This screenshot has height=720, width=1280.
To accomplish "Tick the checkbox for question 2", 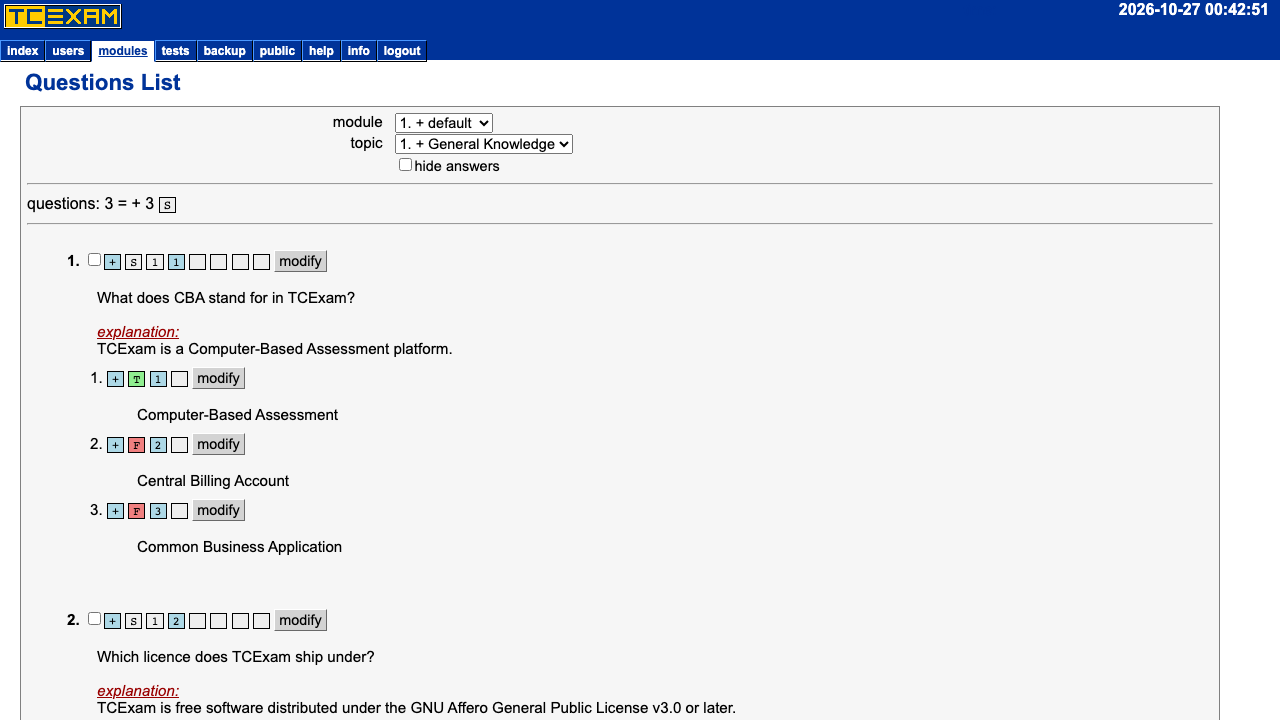I will click(x=94, y=619).
